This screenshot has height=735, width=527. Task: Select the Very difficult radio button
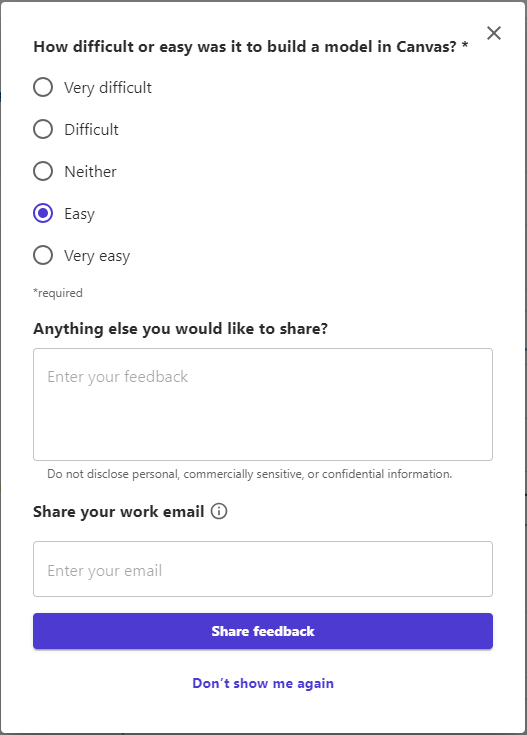click(x=43, y=87)
